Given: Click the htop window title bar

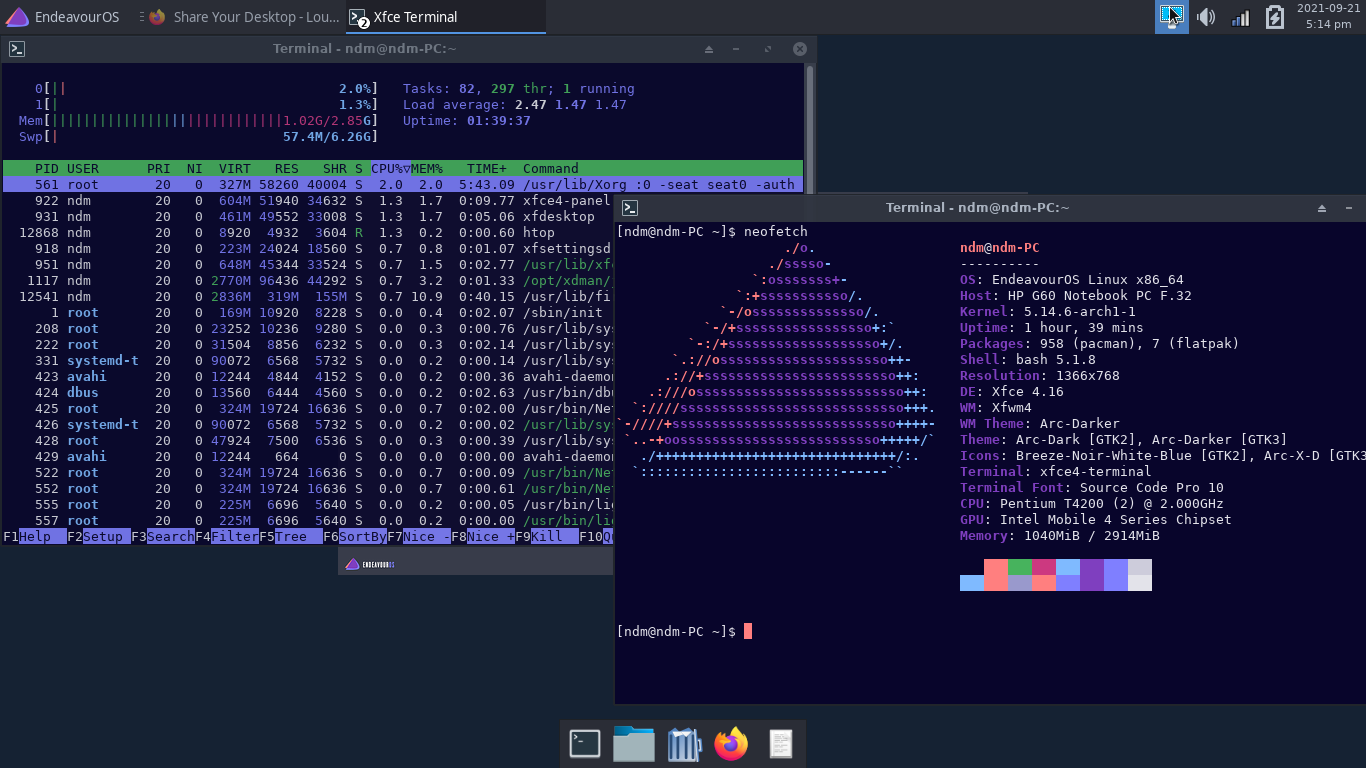Looking at the screenshot, I should tap(365, 48).
